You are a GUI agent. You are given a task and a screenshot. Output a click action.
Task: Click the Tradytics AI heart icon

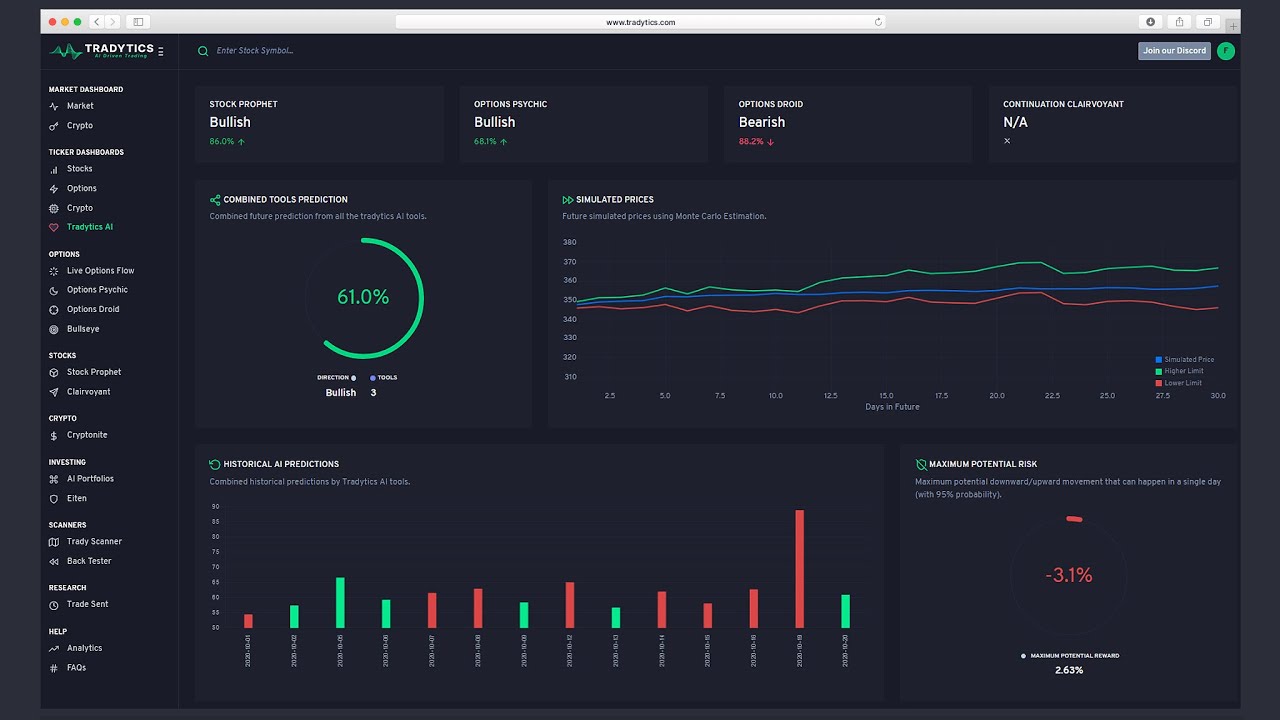pos(54,227)
